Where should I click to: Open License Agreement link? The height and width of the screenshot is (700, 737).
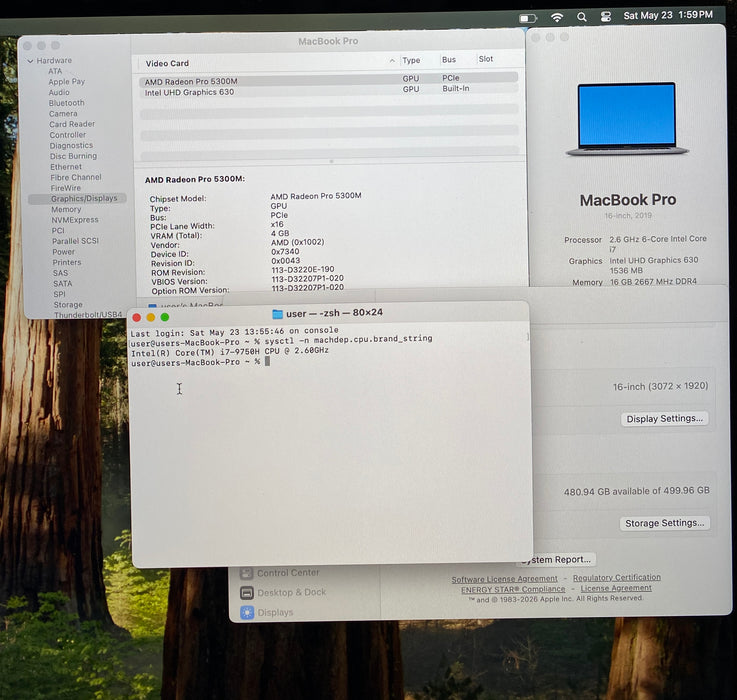(x=616, y=588)
